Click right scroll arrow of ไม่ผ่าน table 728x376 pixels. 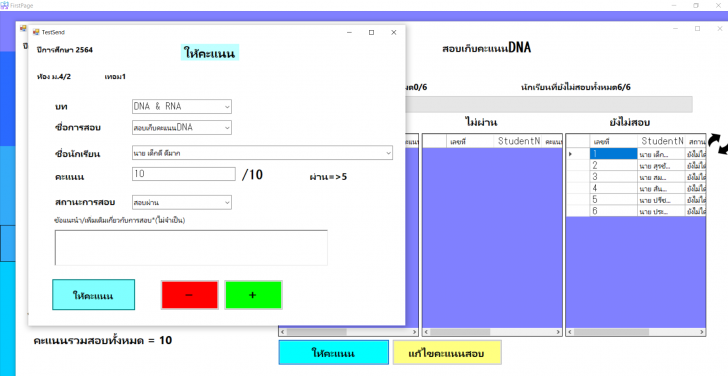tap(559, 332)
